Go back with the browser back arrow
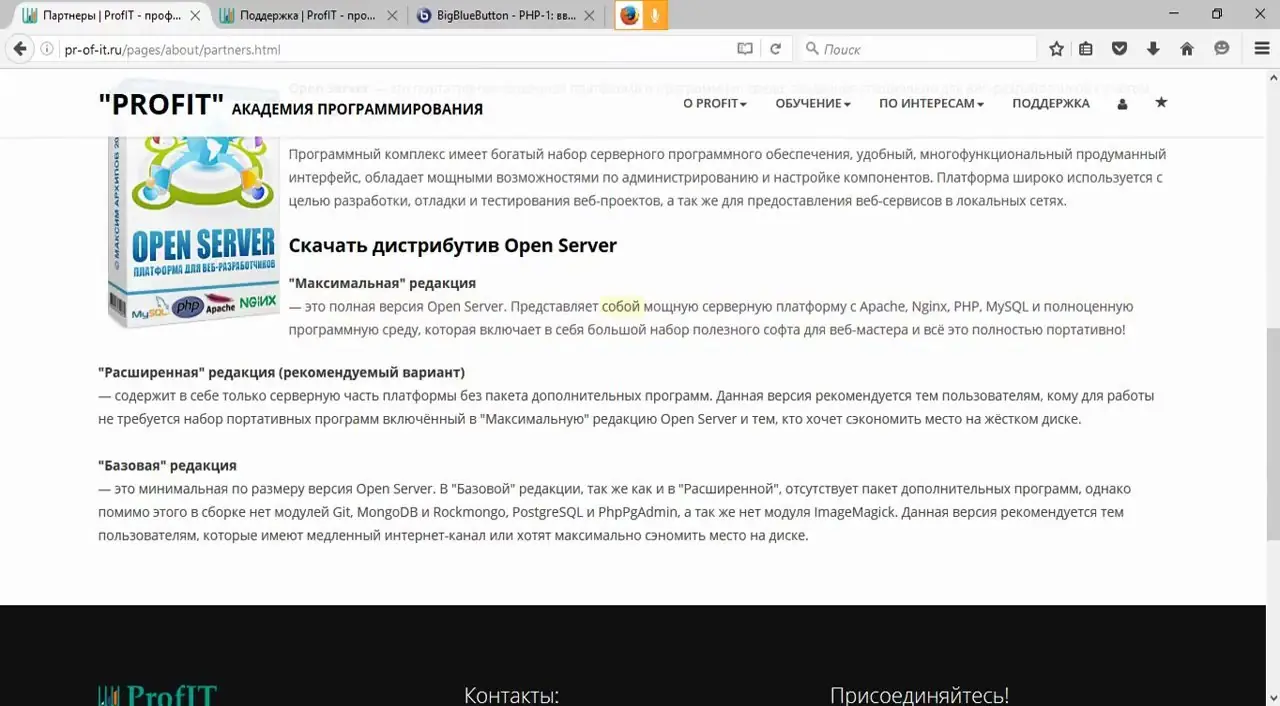The height and width of the screenshot is (706, 1280). click(x=19, y=49)
